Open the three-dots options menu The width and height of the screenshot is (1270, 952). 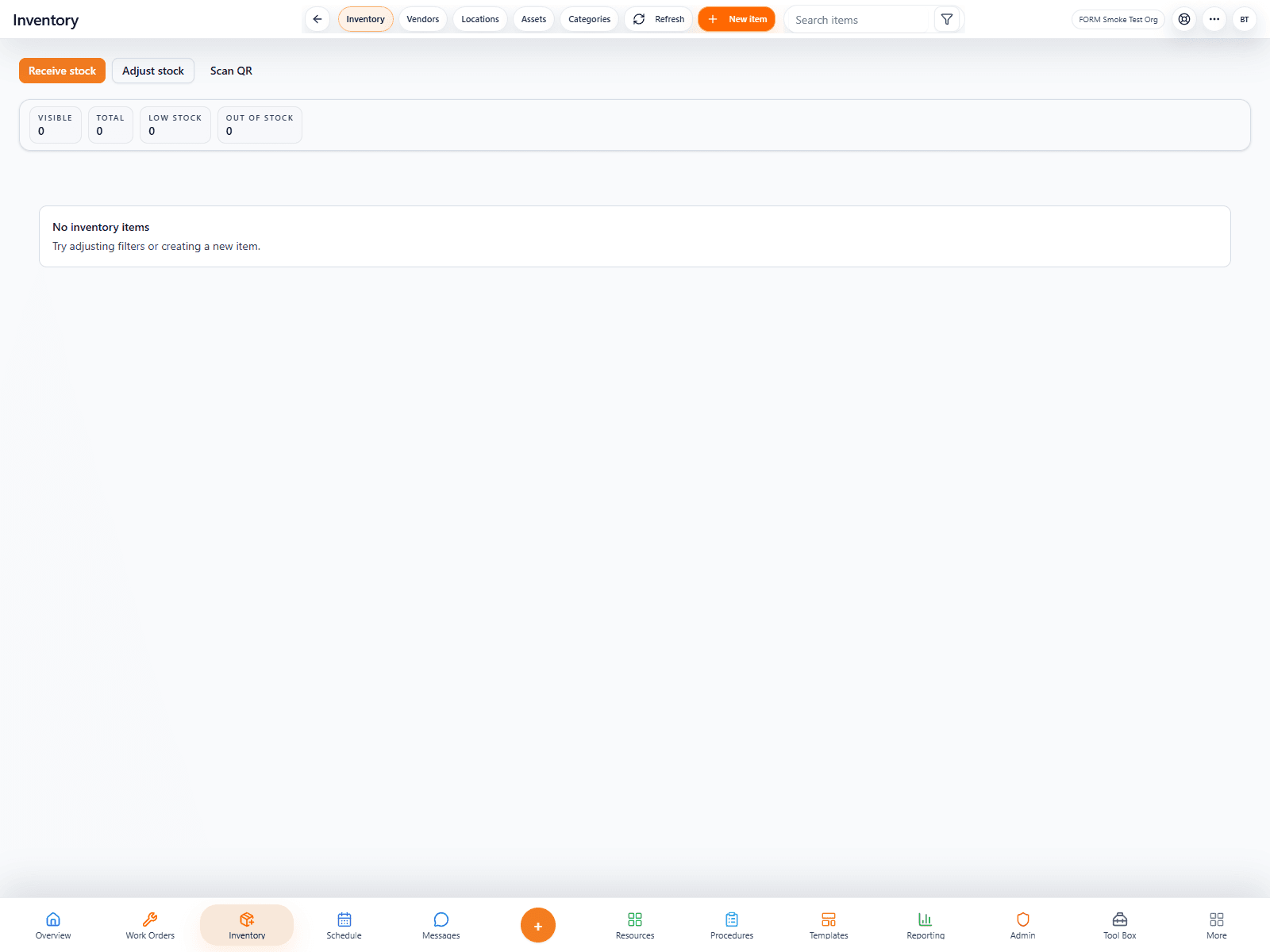[x=1214, y=19]
